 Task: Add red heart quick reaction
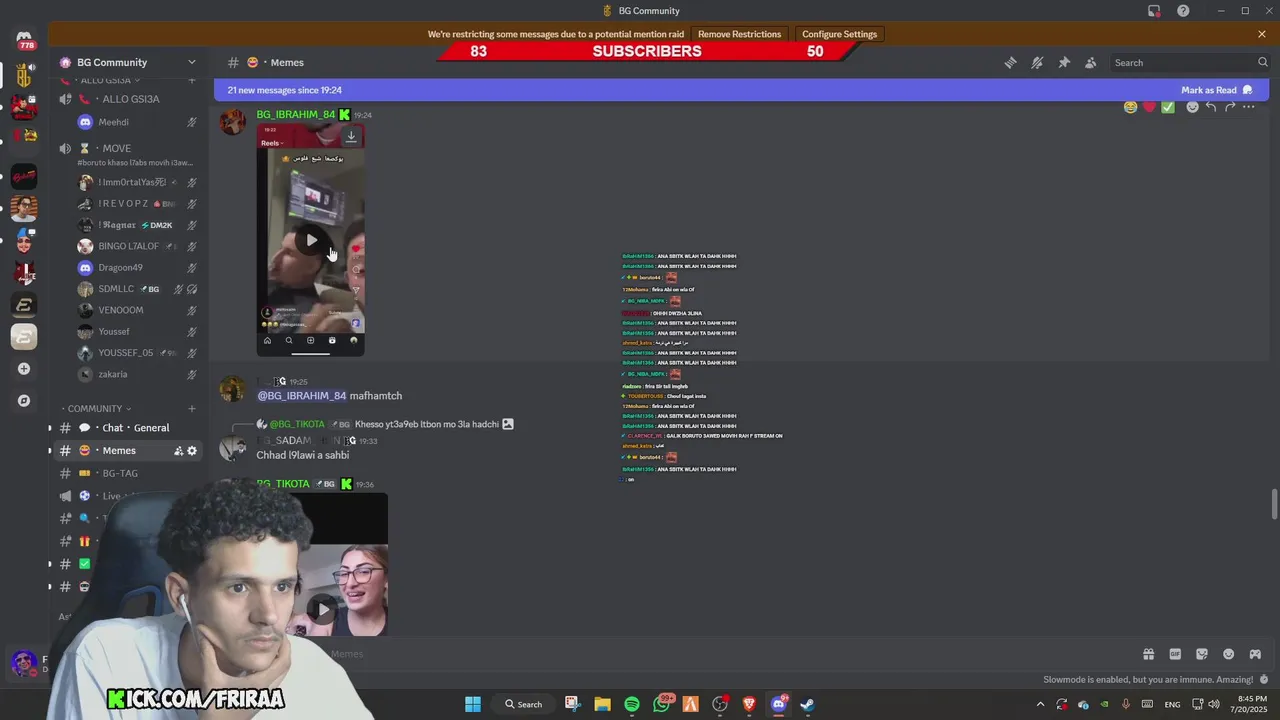tap(1149, 107)
